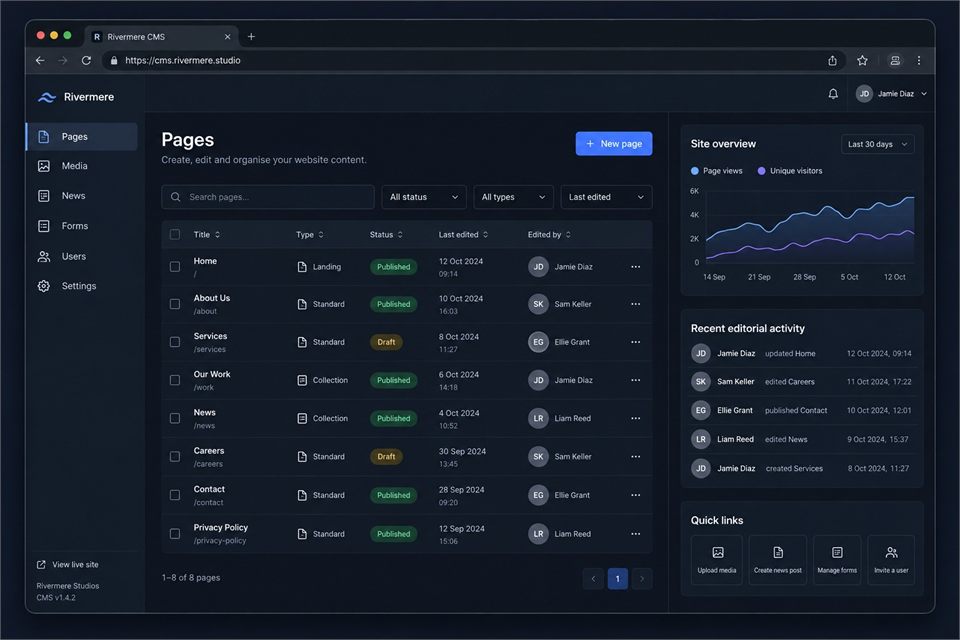Toggle the select-all checkbox in table header
This screenshot has height=640, width=960.
tap(175, 235)
